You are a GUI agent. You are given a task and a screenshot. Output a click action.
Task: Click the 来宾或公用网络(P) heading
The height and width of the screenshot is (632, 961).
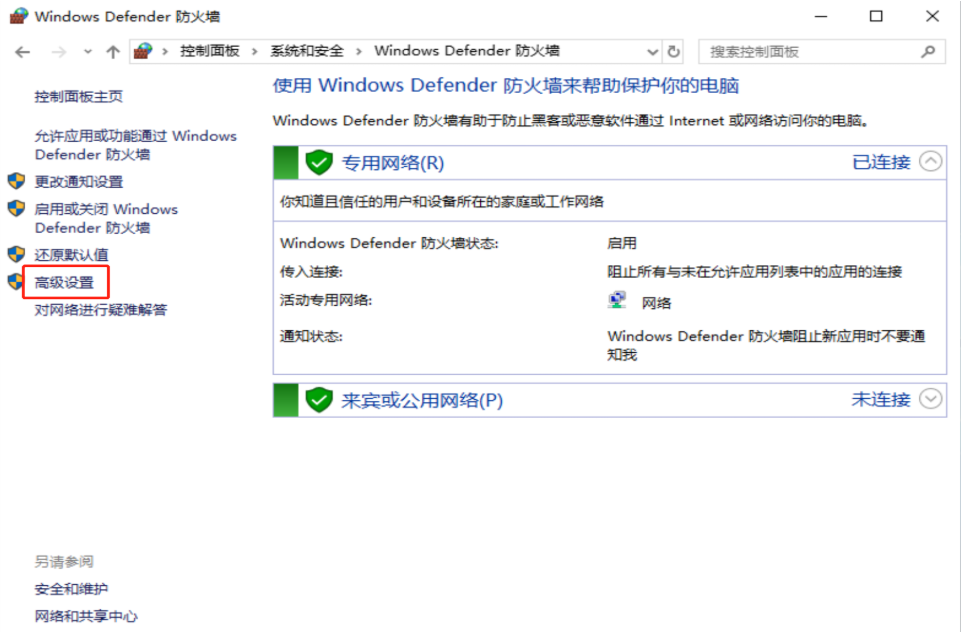422,401
